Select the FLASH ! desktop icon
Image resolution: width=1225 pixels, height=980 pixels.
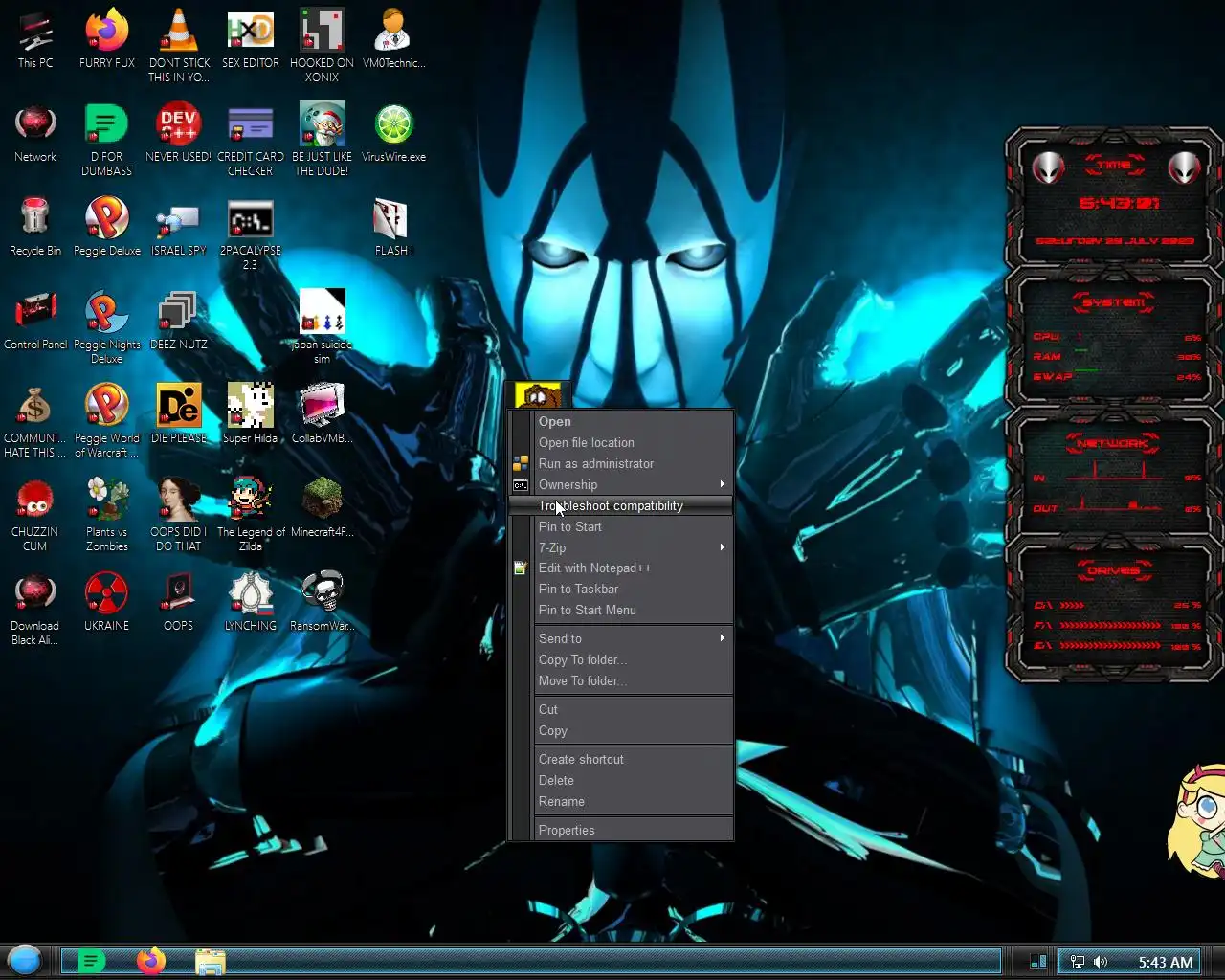[x=393, y=227]
